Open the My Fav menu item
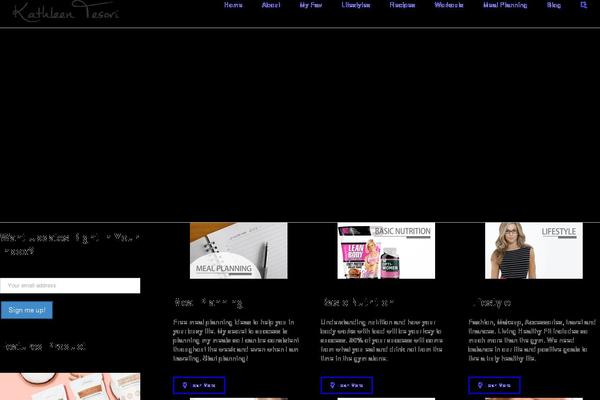This screenshot has width=600, height=400. tap(311, 5)
